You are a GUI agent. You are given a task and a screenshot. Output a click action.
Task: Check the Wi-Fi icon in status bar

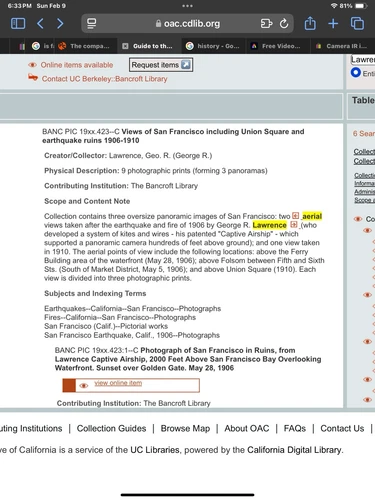pos(334,6)
